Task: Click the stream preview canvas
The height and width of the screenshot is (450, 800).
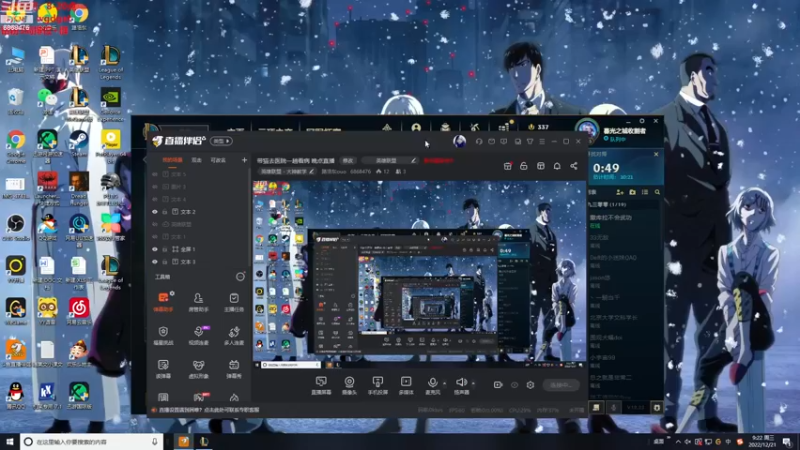Action: pyautogui.click(x=419, y=271)
